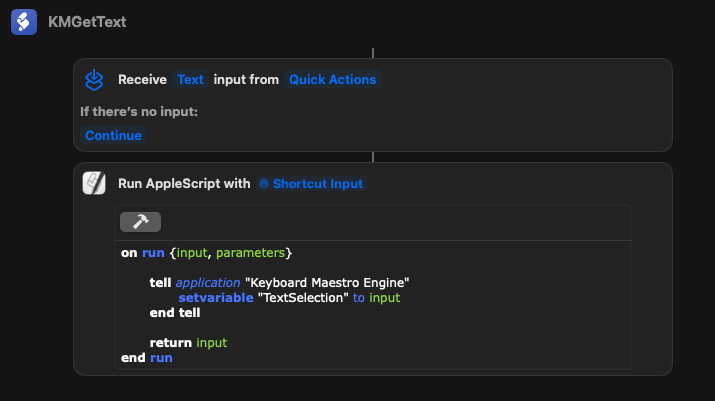Select the Shortcut Input variable token
Screen dimensions: 715x401
click(x=311, y=183)
